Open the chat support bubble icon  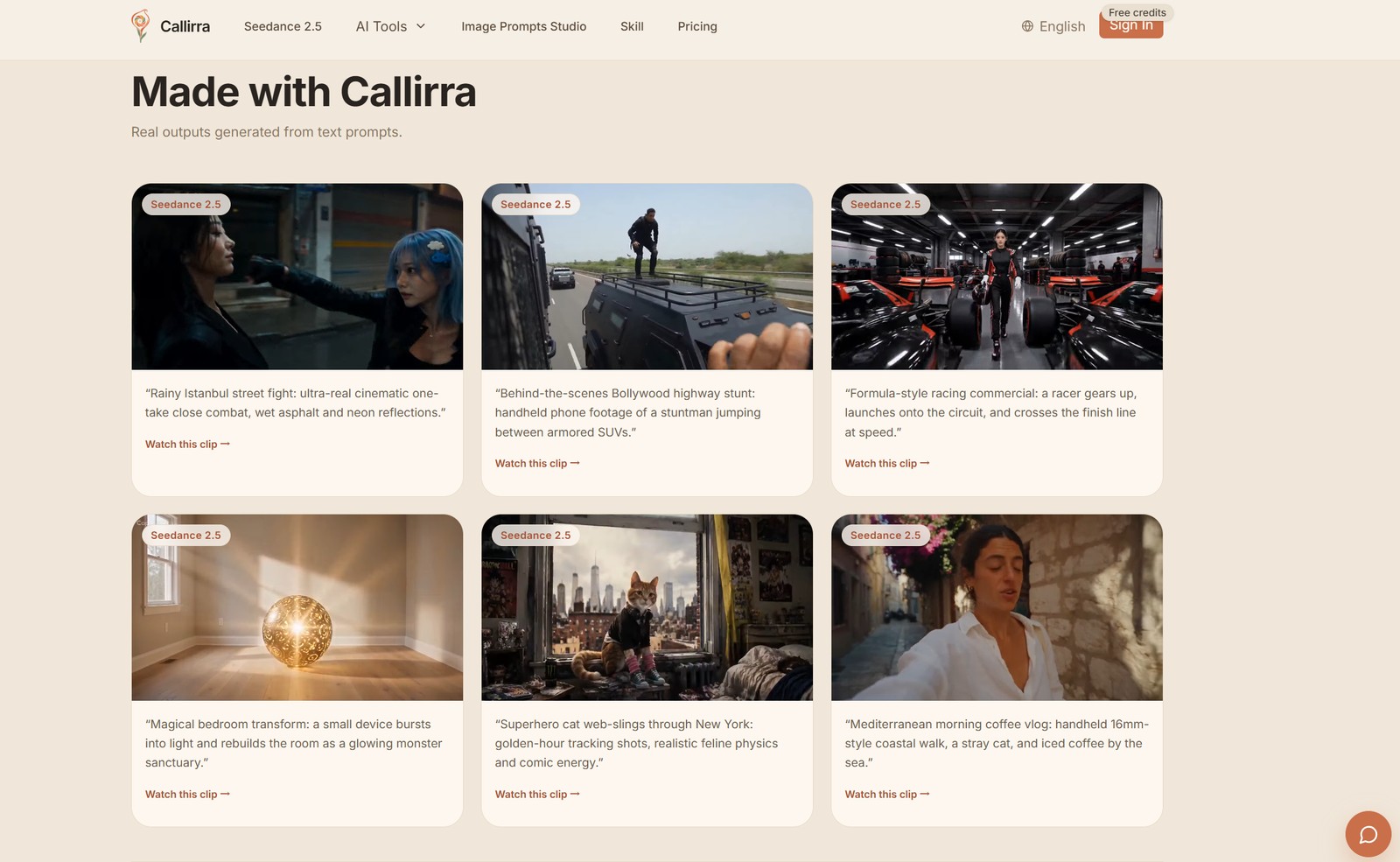coord(1368,834)
